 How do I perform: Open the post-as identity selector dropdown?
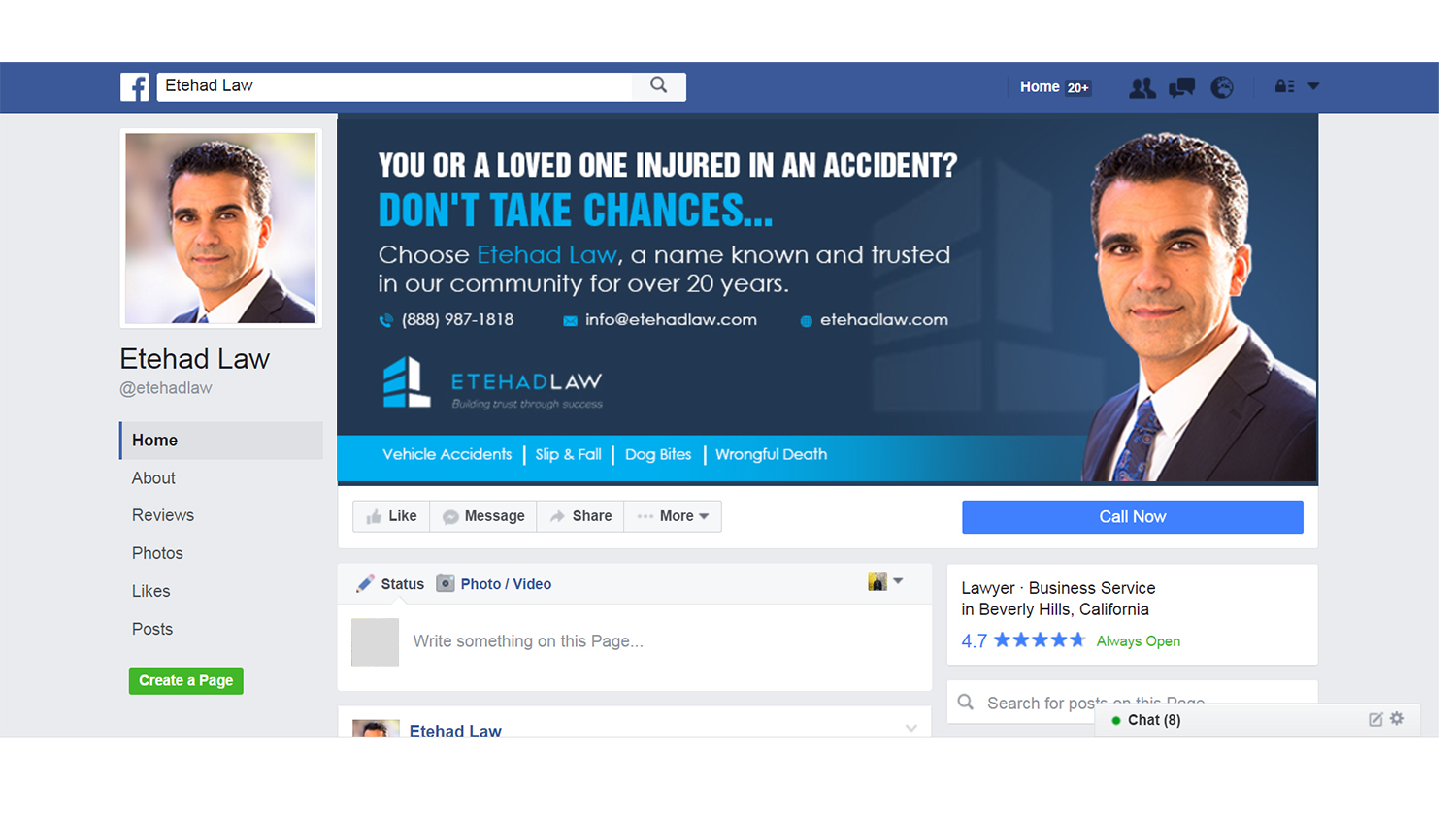click(x=885, y=581)
